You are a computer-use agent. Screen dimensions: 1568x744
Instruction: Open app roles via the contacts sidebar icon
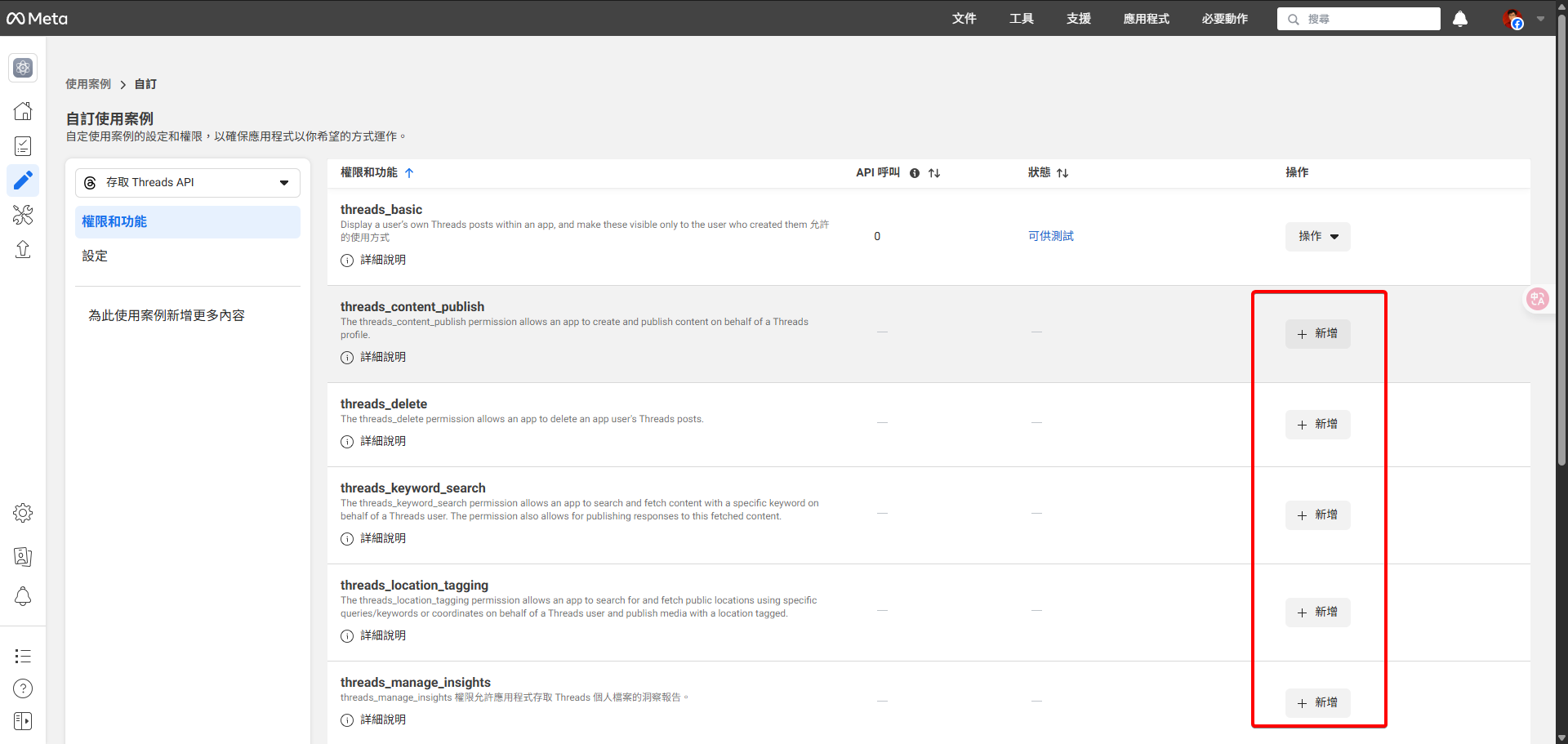[23, 556]
